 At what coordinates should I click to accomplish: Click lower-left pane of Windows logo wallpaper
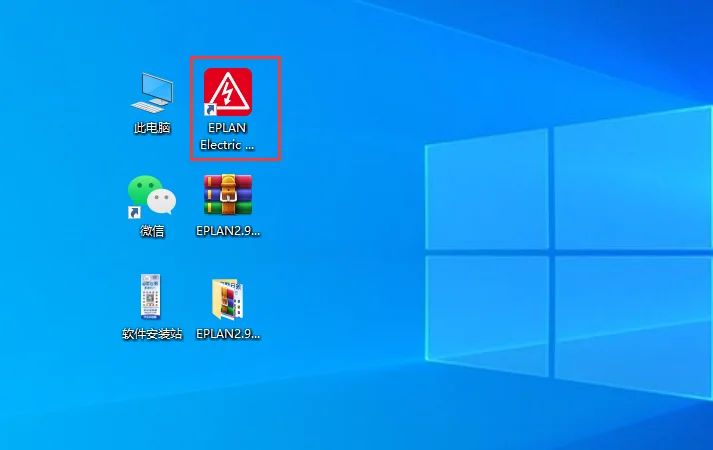point(487,315)
